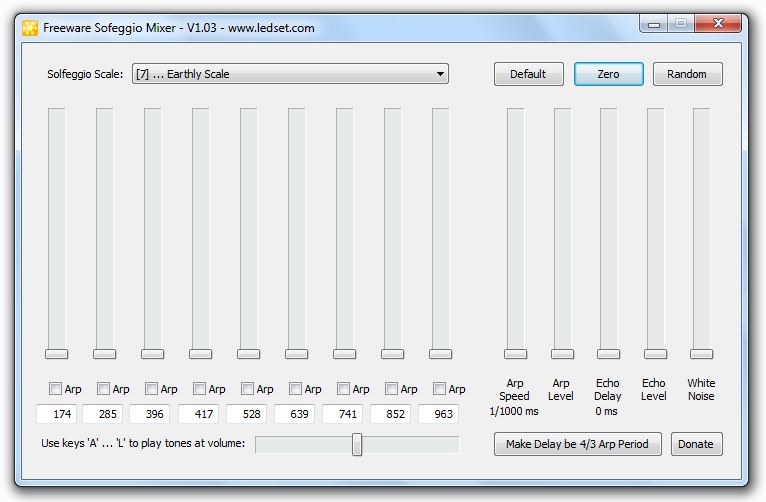Click the app icon in the title bar
This screenshot has width=766, height=502.
tap(30, 27)
